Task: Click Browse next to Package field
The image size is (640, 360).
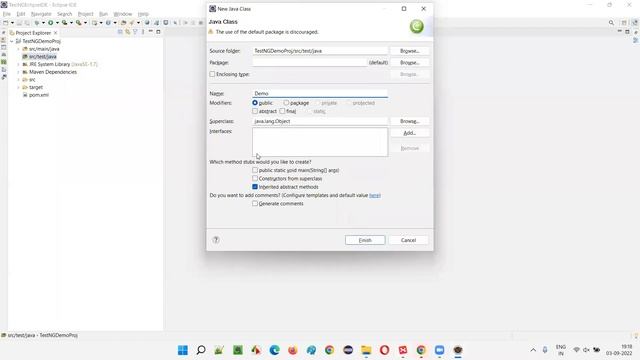Action: click(x=409, y=62)
